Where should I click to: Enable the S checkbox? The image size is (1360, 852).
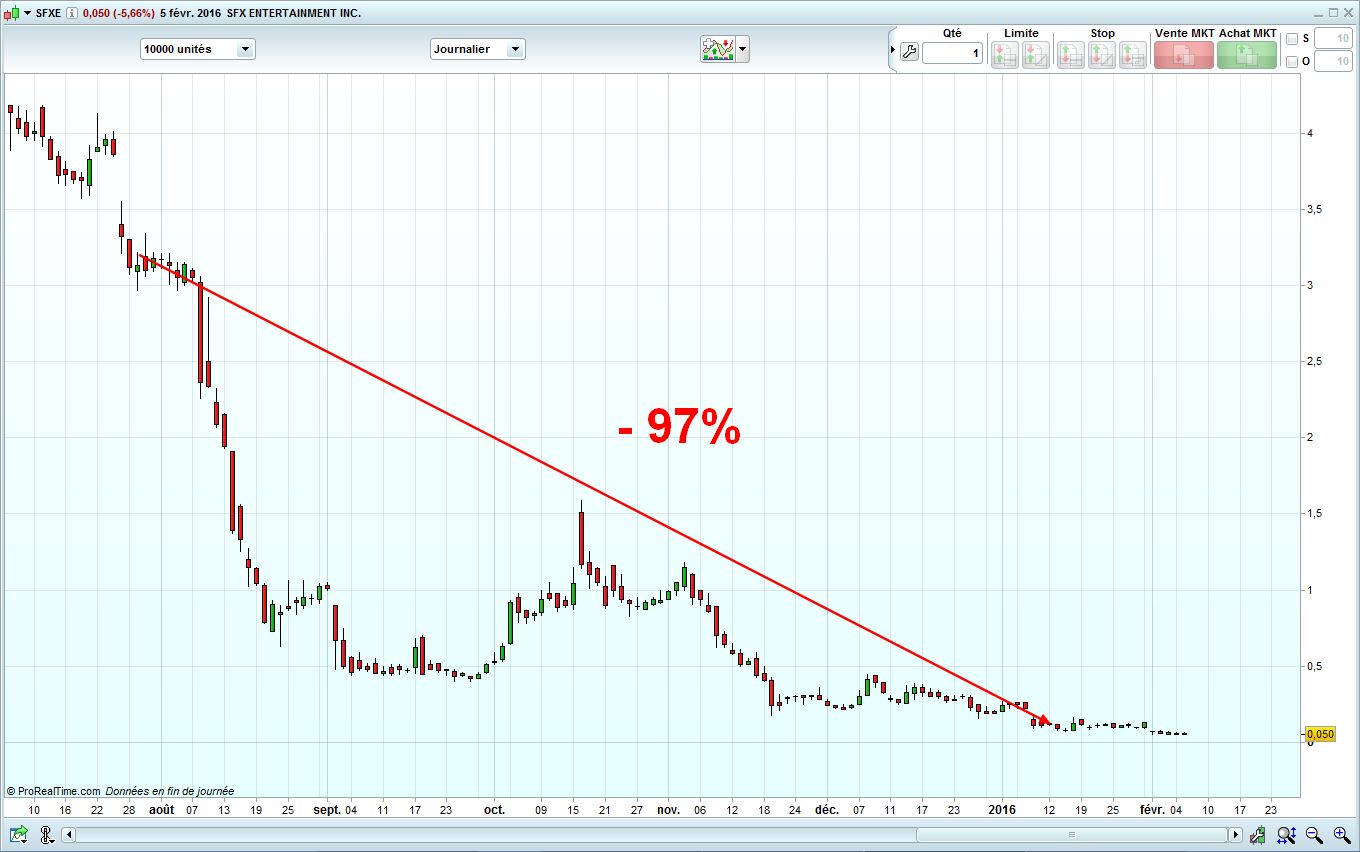pyautogui.click(x=1292, y=39)
